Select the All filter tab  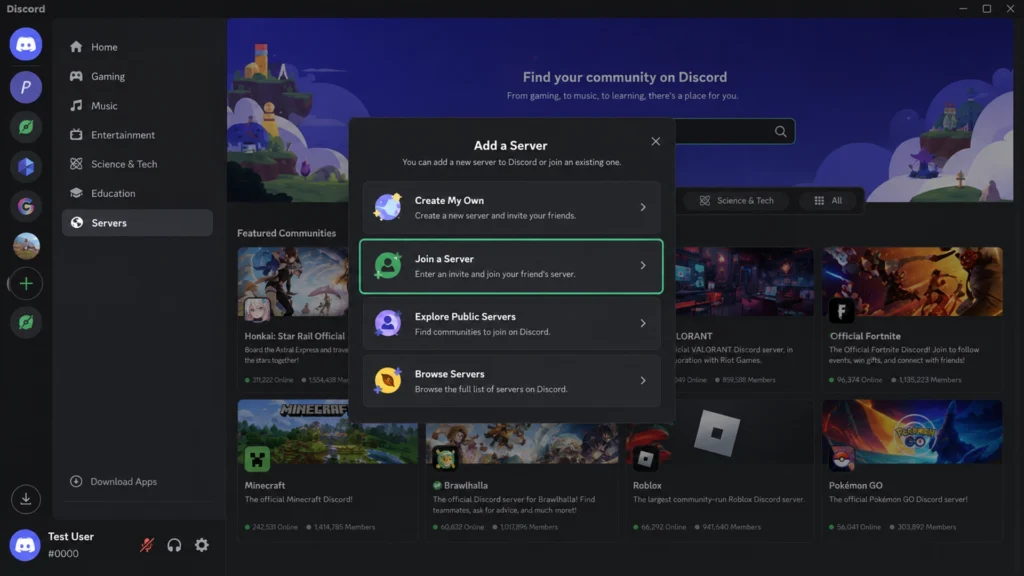pos(827,200)
